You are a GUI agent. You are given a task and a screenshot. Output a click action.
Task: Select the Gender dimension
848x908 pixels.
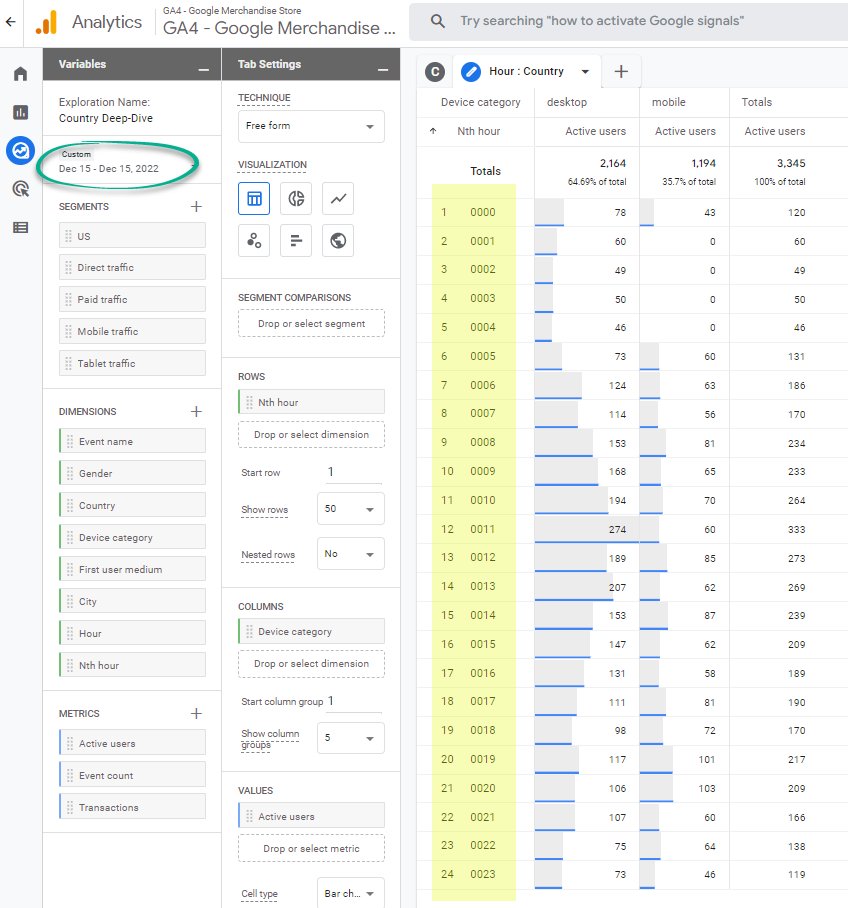[132, 474]
